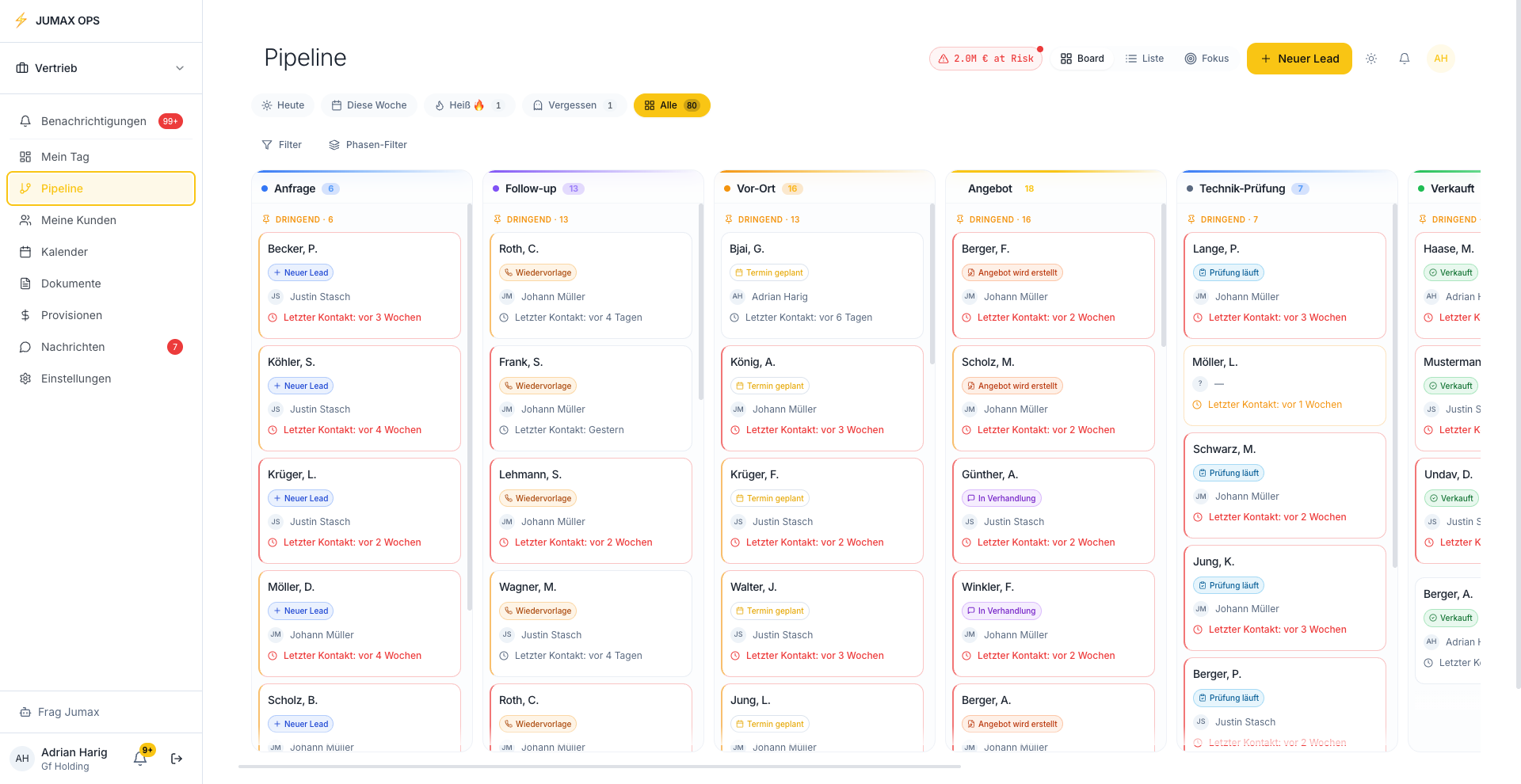Open Pipeline in the sidebar
Screen dimensions: 1521x784
point(101,188)
